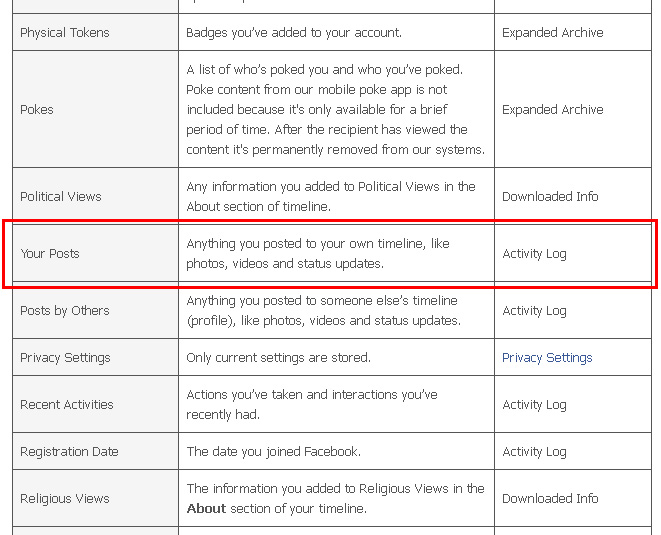Click Activity Log in Recent Activities row
The image size is (661, 535).
(534, 405)
